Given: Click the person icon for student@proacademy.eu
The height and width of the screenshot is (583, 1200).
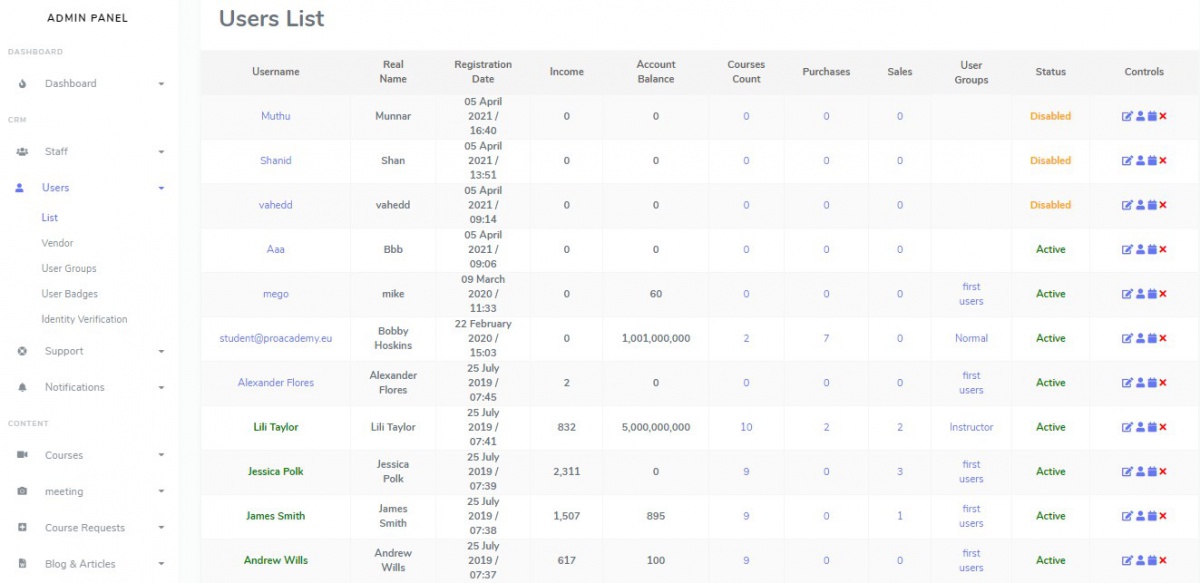Looking at the screenshot, I should (x=1140, y=339).
